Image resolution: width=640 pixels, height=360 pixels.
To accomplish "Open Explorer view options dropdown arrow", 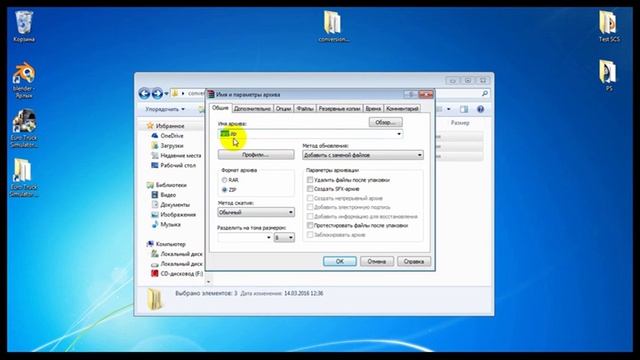I will (449, 109).
